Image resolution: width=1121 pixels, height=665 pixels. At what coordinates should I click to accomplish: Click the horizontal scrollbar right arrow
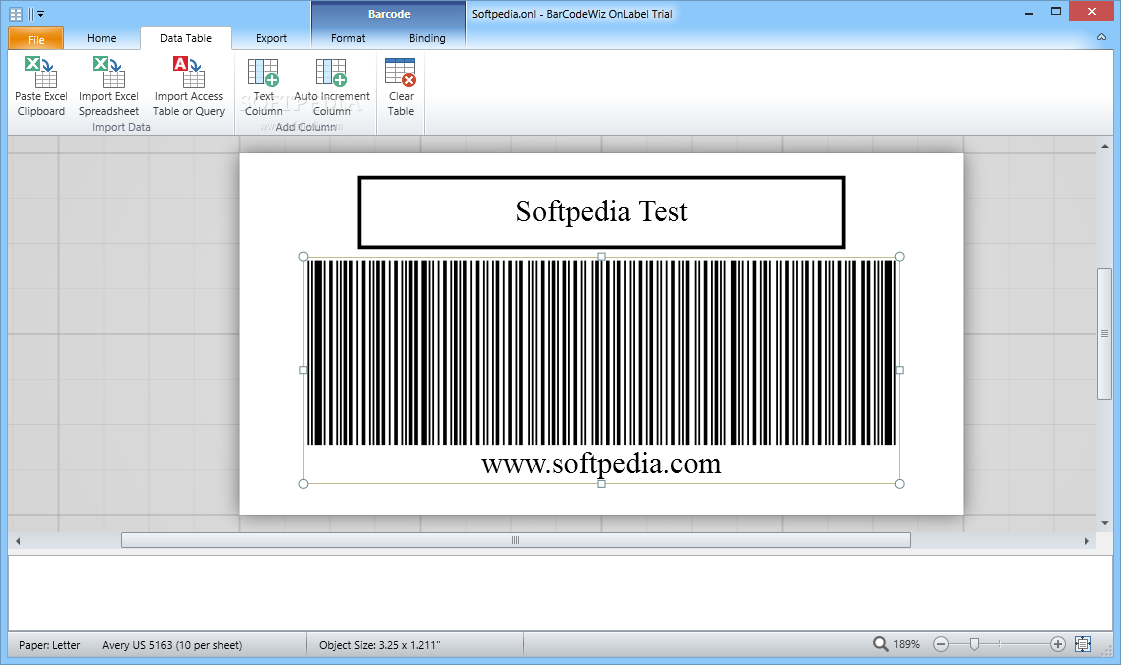[x=1087, y=541]
